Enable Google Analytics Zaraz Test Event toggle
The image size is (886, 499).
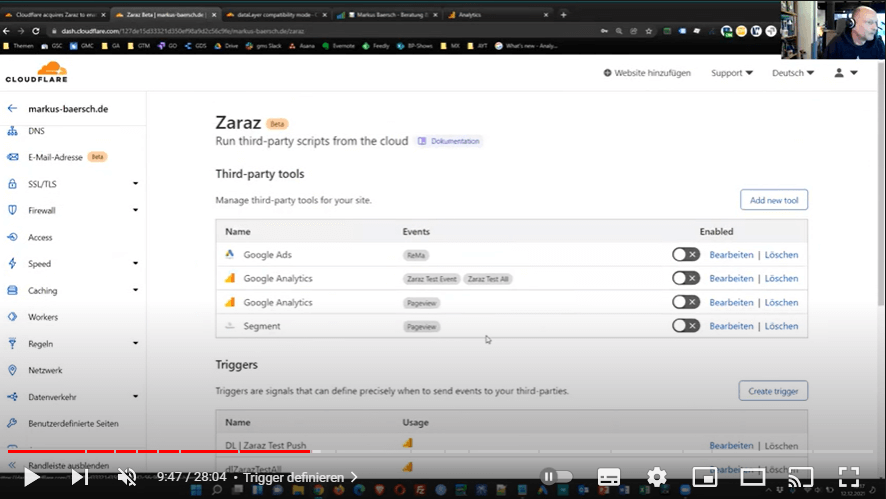pos(686,279)
